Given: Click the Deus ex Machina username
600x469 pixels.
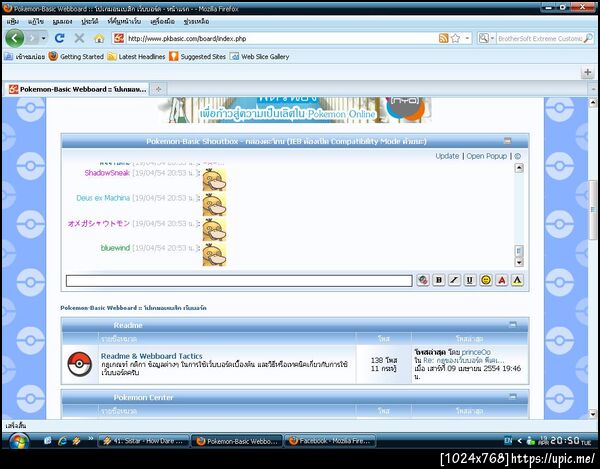Looking at the screenshot, I should pyautogui.click(x=103, y=198).
